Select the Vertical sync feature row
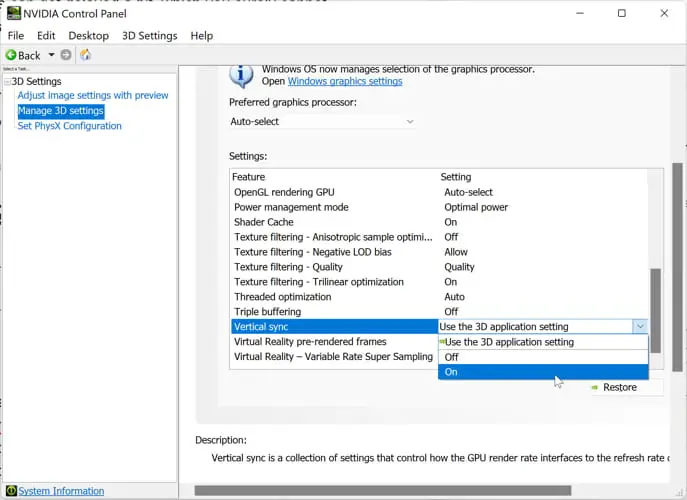 (x=334, y=326)
